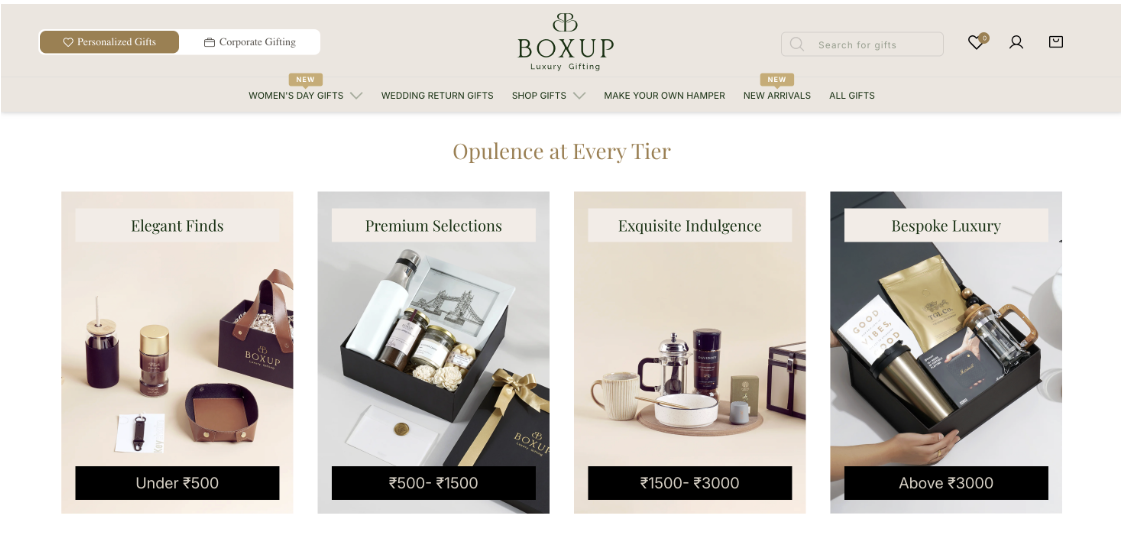
Task: Click the Under ₹500 button
Action: point(177,483)
